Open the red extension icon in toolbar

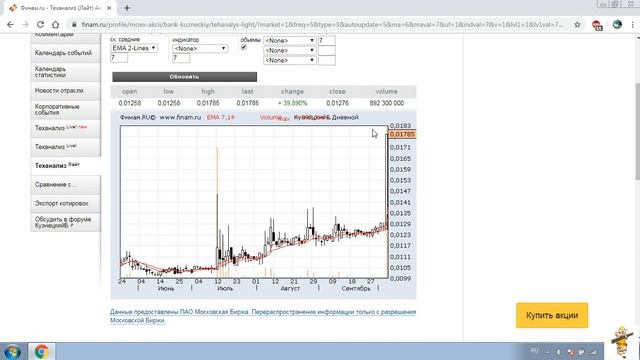coord(597,25)
